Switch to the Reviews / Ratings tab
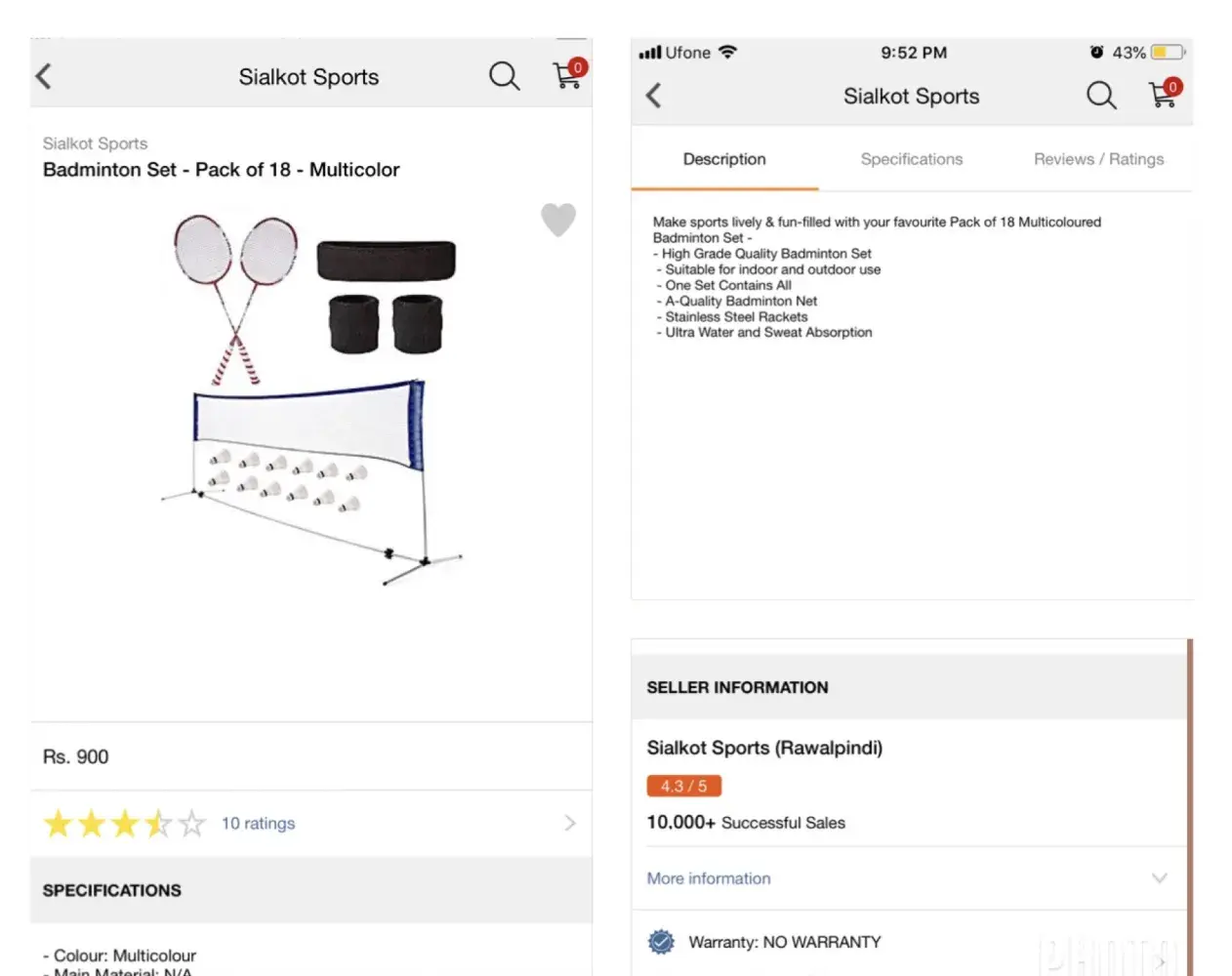Viewport: 1232px width, 976px height. (x=1098, y=159)
